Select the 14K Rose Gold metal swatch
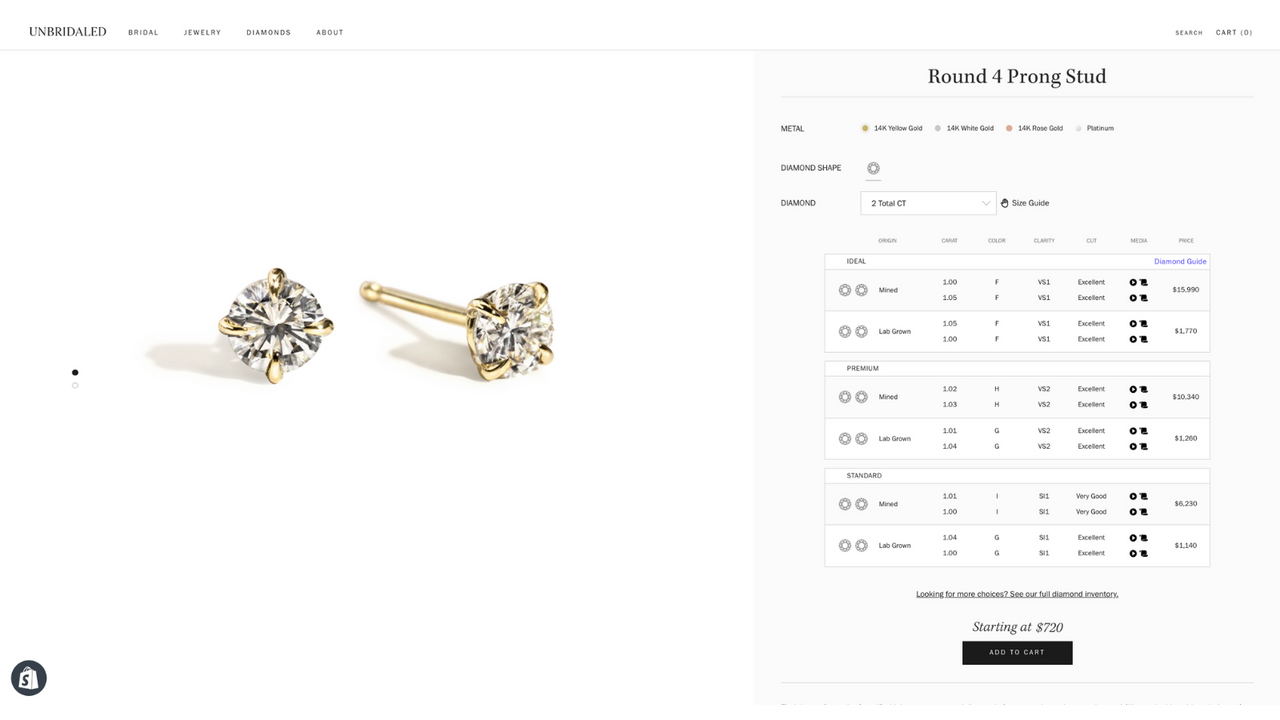 (x=1010, y=128)
